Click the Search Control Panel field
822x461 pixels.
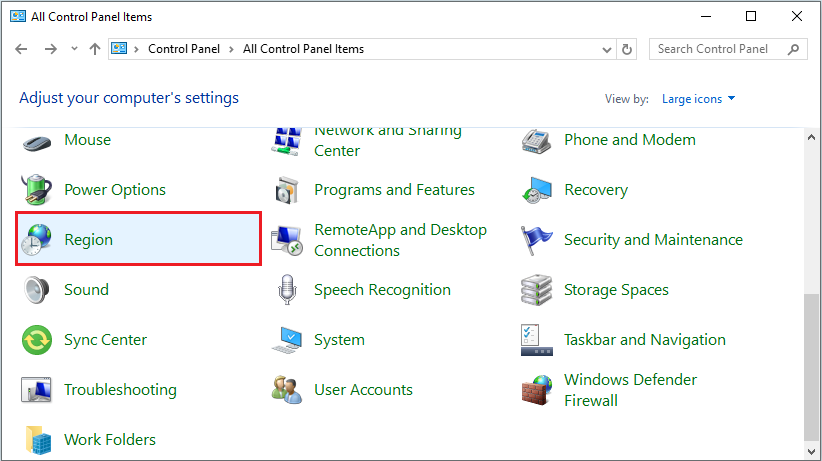[x=718, y=49]
